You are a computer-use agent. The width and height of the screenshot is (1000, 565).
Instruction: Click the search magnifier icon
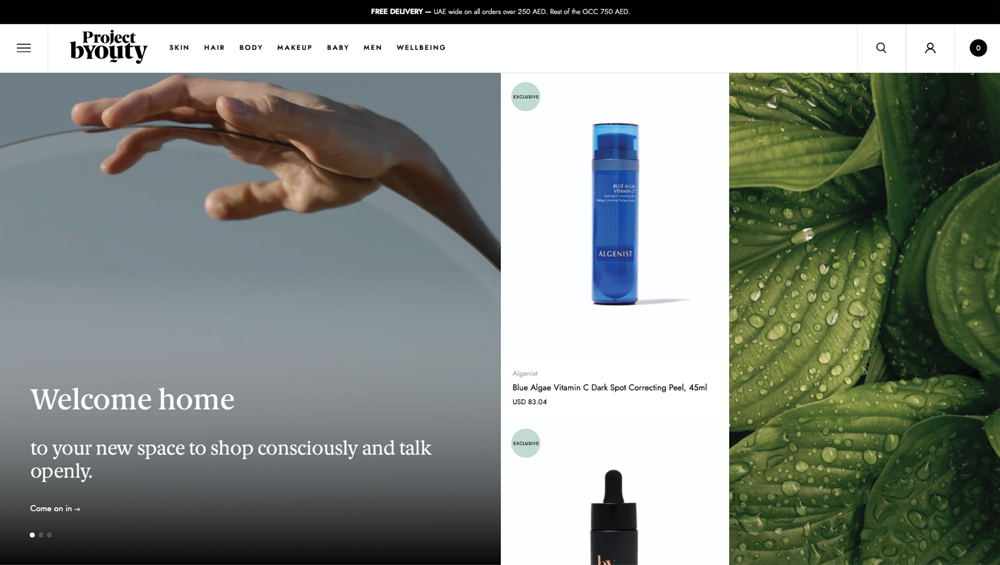pyautogui.click(x=881, y=48)
